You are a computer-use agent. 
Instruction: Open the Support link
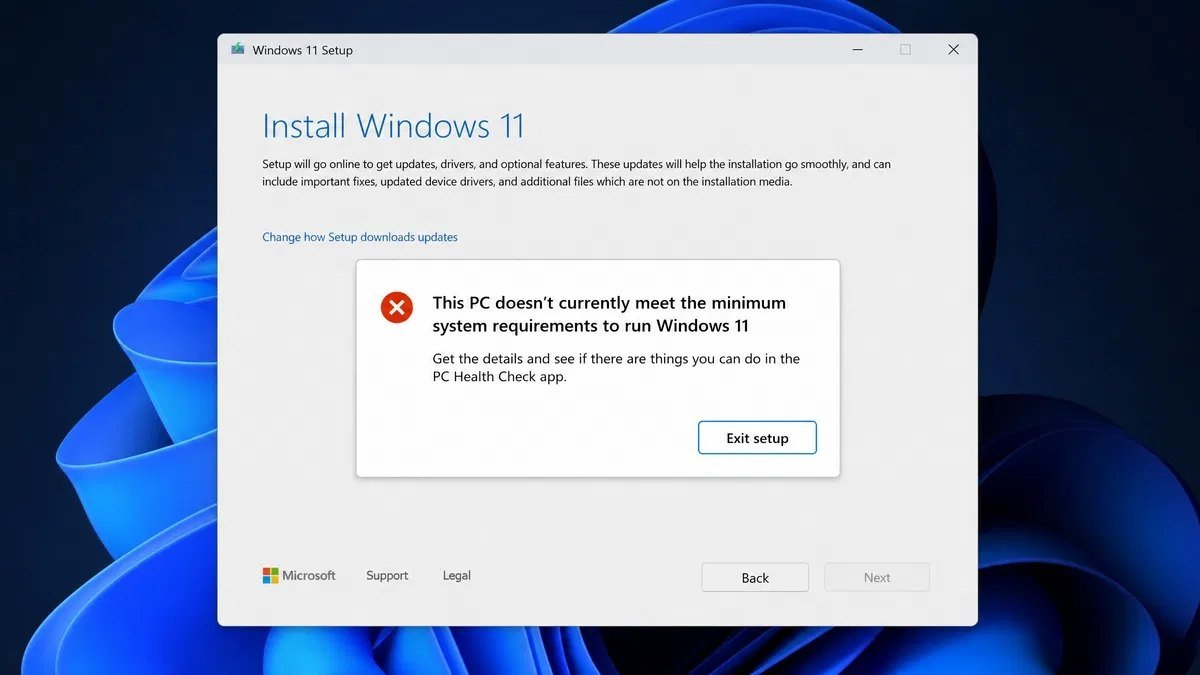point(387,575)
